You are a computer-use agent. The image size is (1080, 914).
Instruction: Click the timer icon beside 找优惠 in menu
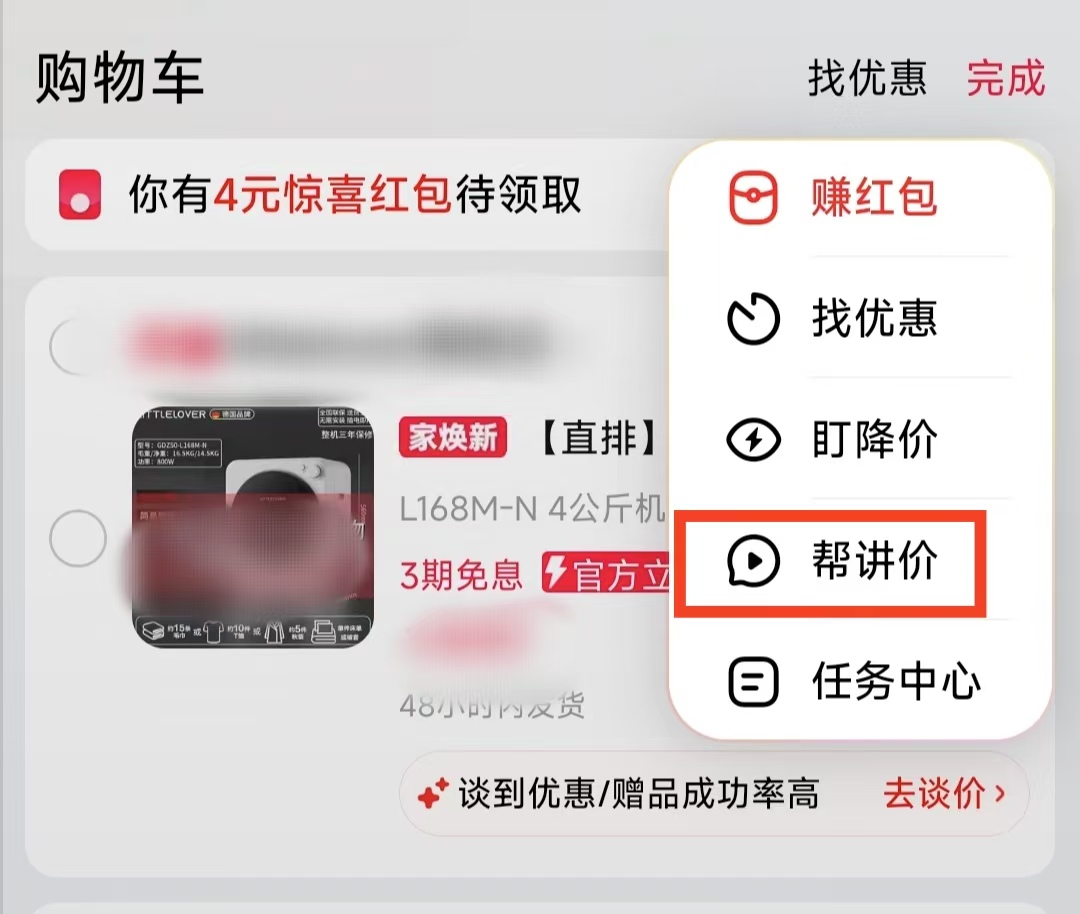tap(754, 318)
